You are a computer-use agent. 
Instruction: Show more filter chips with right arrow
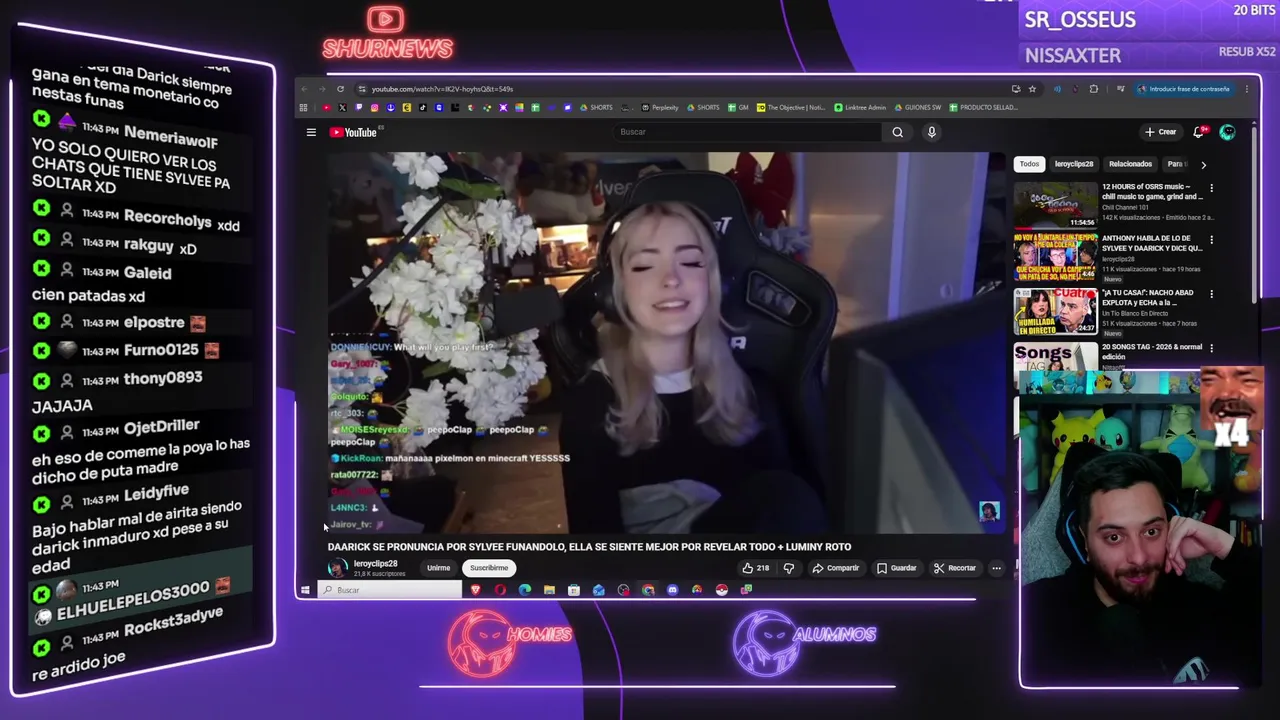click(1203, 164)
